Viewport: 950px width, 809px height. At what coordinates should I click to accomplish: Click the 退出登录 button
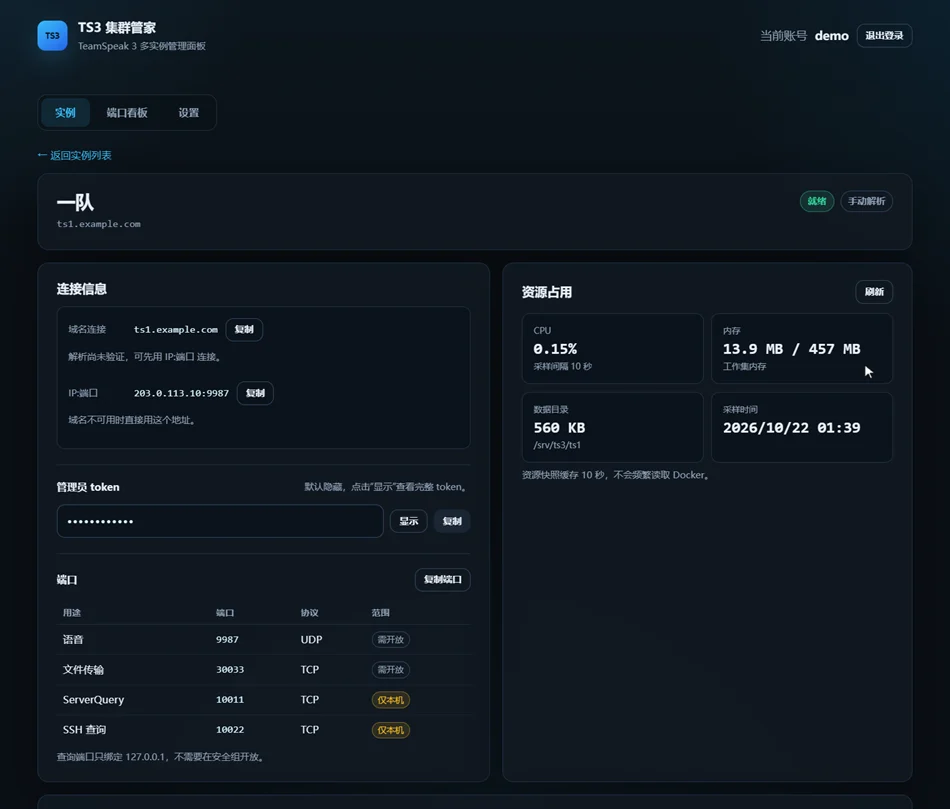click(884, 36)
